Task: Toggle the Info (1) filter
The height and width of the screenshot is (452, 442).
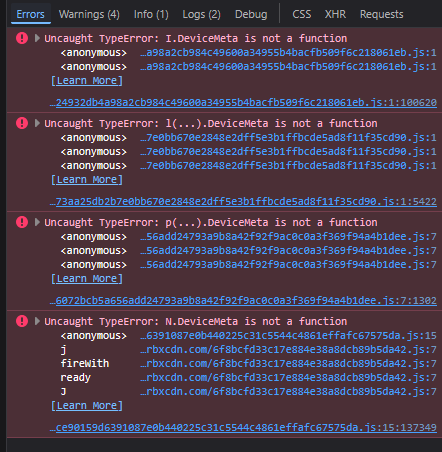Action: pyautogui.click(x=151, y=14)
